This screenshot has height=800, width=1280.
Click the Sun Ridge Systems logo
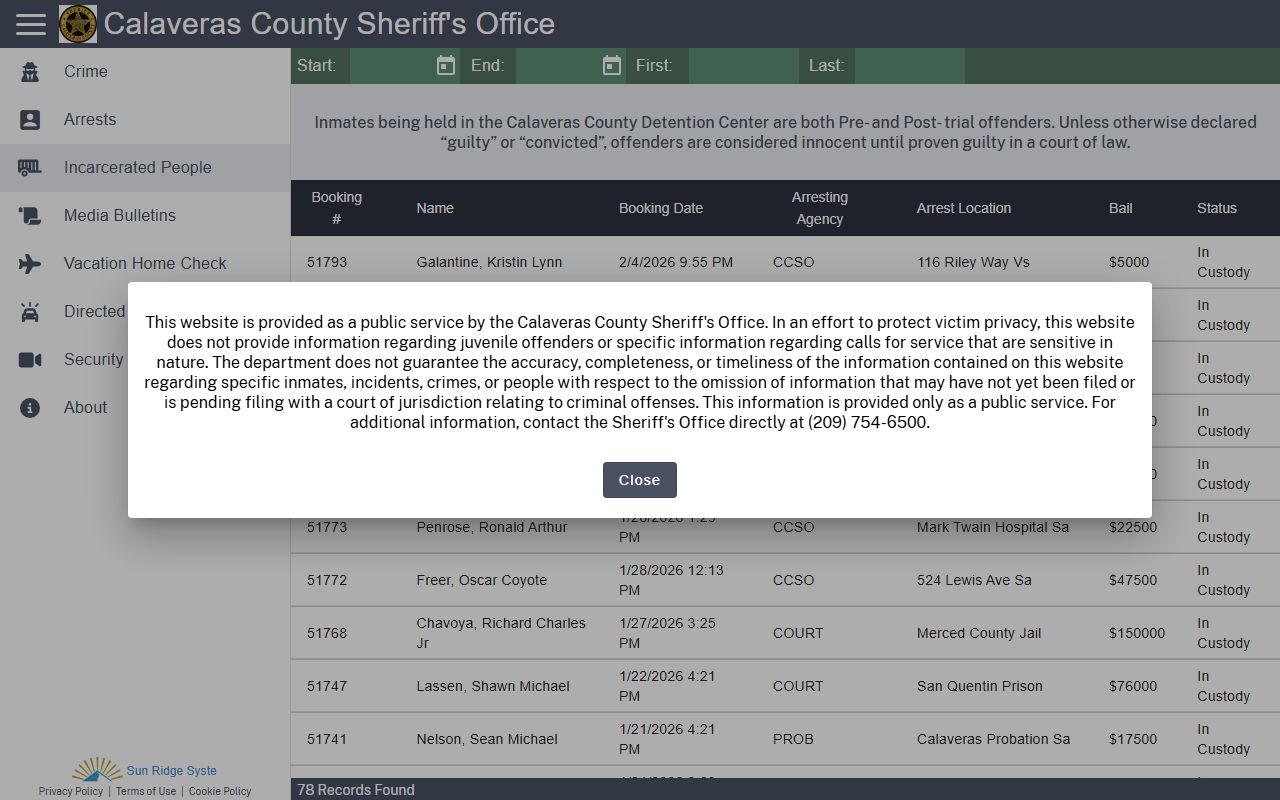(x=97, y=769)
